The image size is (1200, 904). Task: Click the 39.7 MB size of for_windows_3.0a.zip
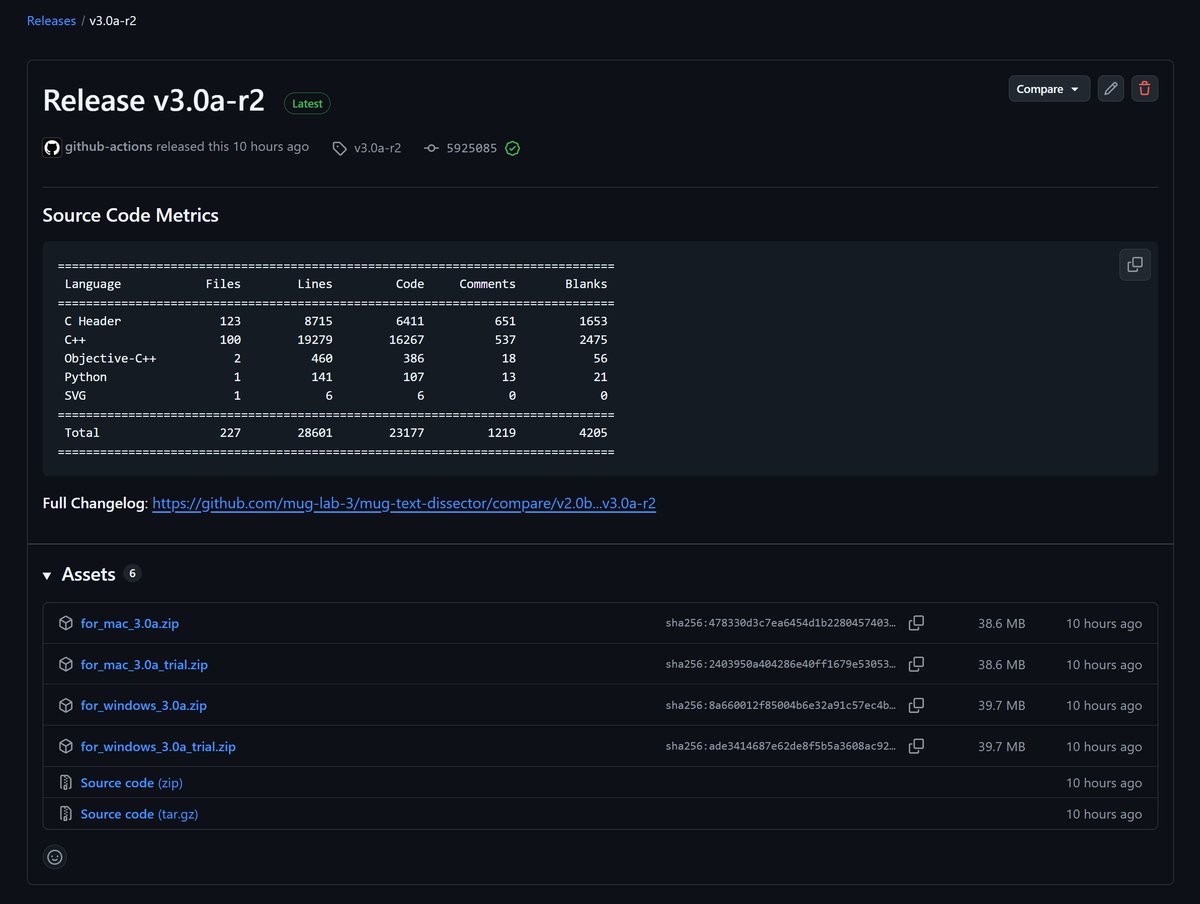click(1001, 705)
